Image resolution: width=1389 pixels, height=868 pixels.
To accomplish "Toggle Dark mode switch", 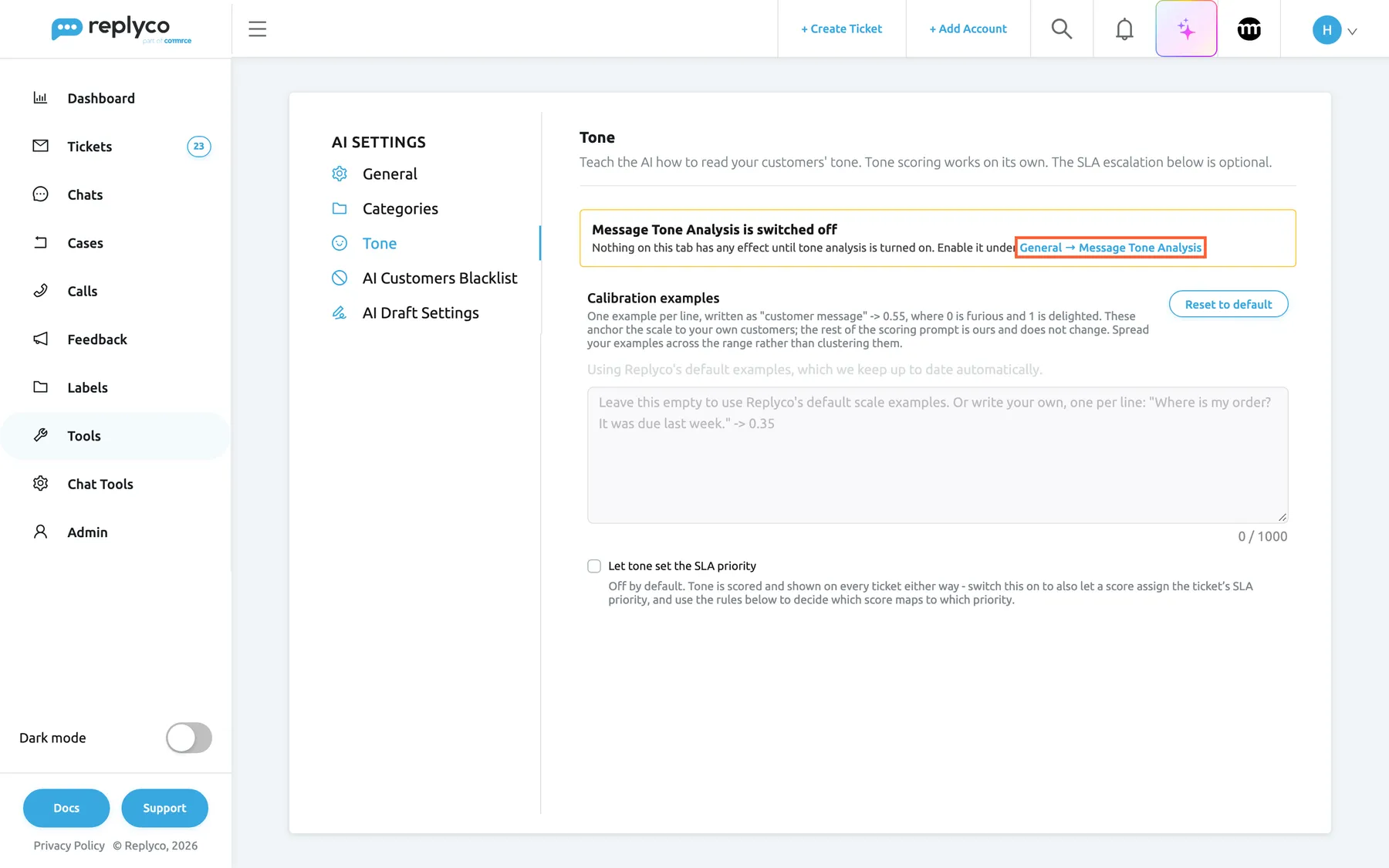I will (189, 738).
